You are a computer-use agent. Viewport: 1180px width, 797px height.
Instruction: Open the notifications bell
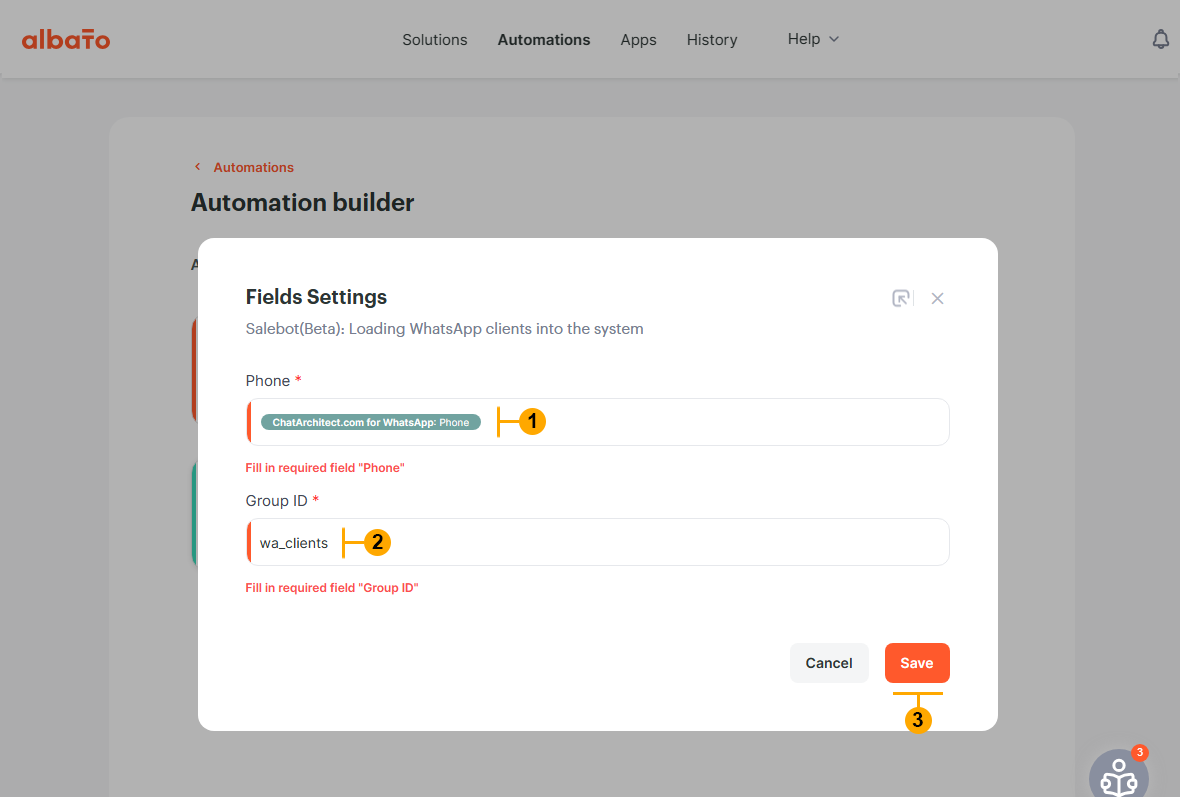pos(1160,39)
